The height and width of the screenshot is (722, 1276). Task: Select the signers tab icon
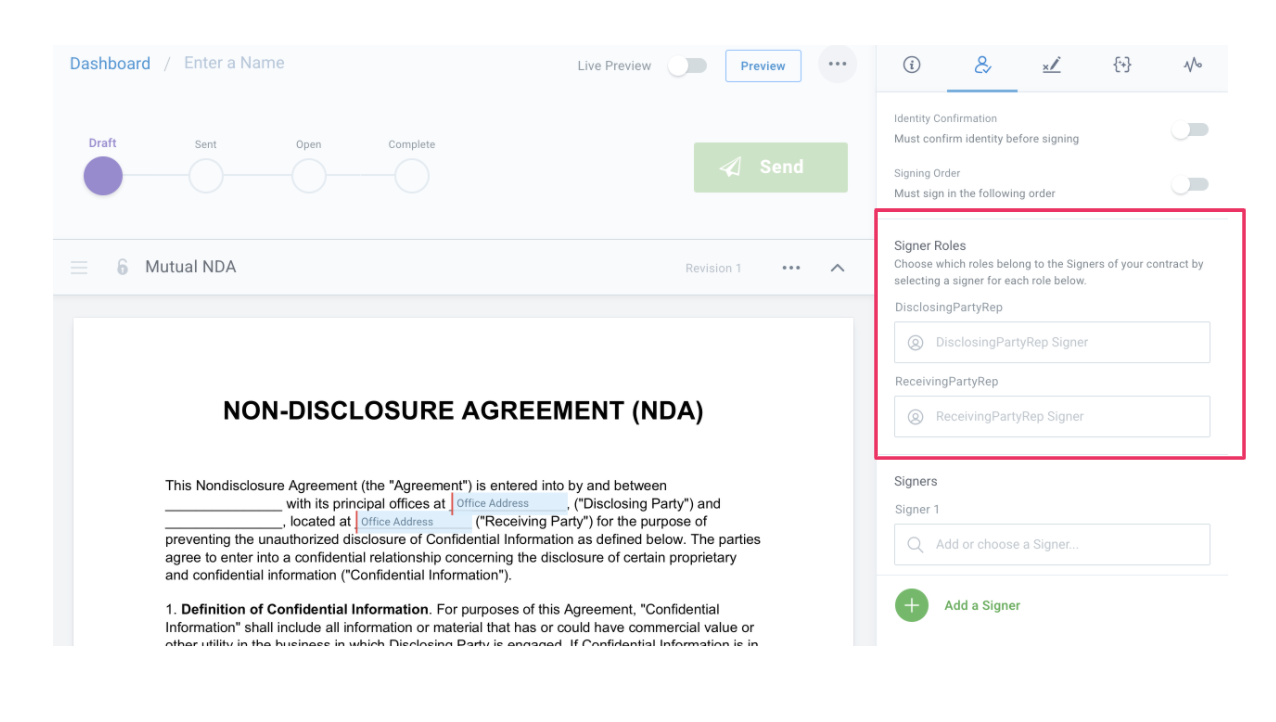[x=982, y=65]
